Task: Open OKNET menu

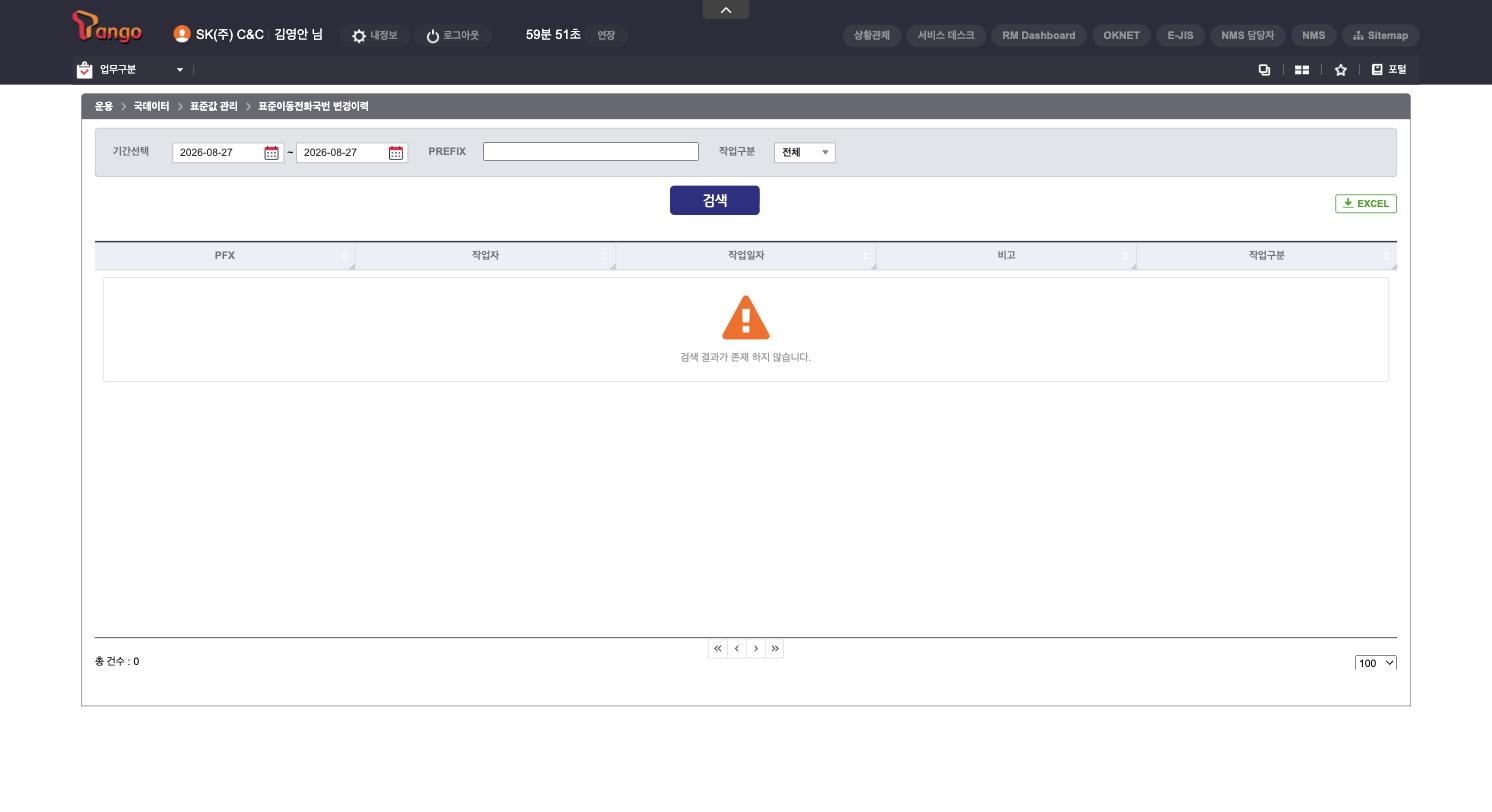Action: pyautogui.click(x=1122, y=36)
